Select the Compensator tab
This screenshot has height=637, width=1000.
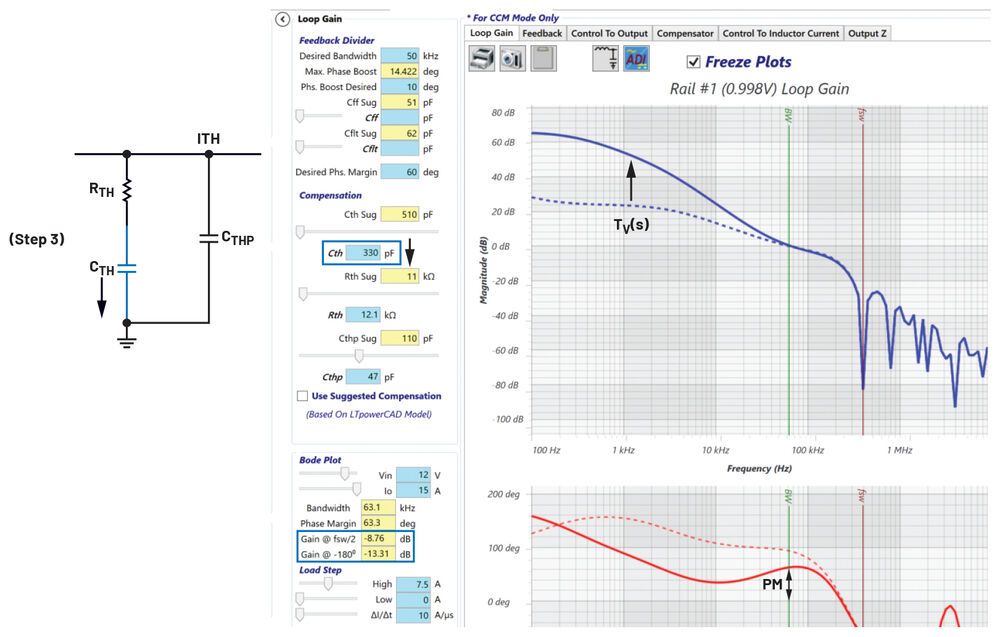(x=685, y=32)
